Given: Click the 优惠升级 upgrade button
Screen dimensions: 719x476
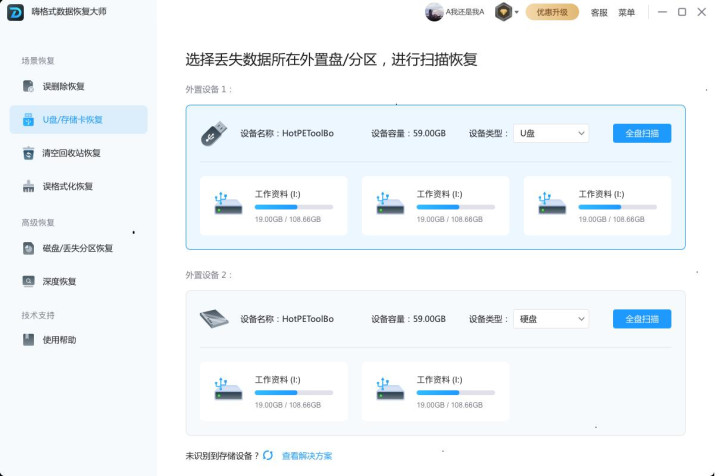Looking at the screenshot, I should tap(552, 12).
